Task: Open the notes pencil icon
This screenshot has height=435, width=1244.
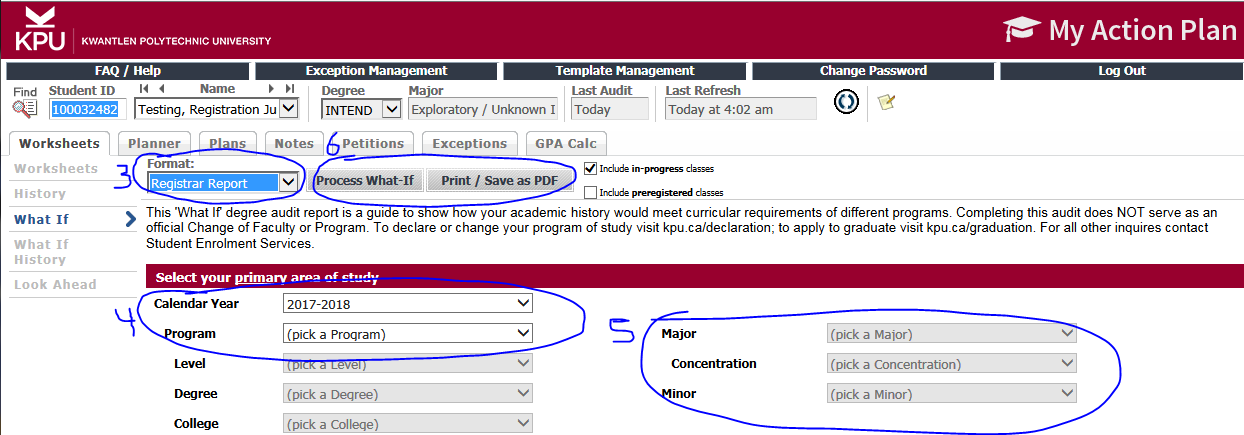Action: [886, 103]
